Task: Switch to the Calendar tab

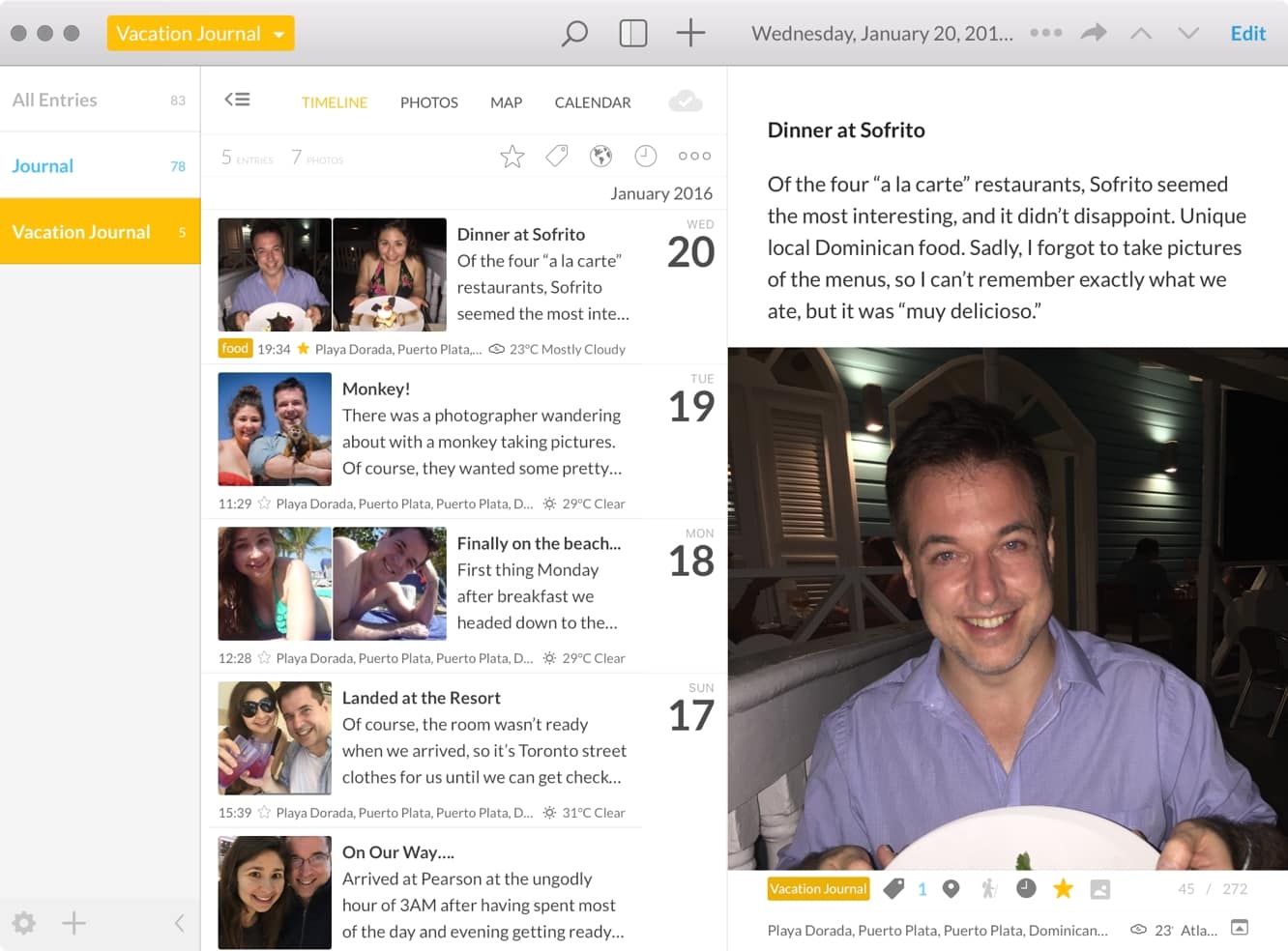Action: 592,102
